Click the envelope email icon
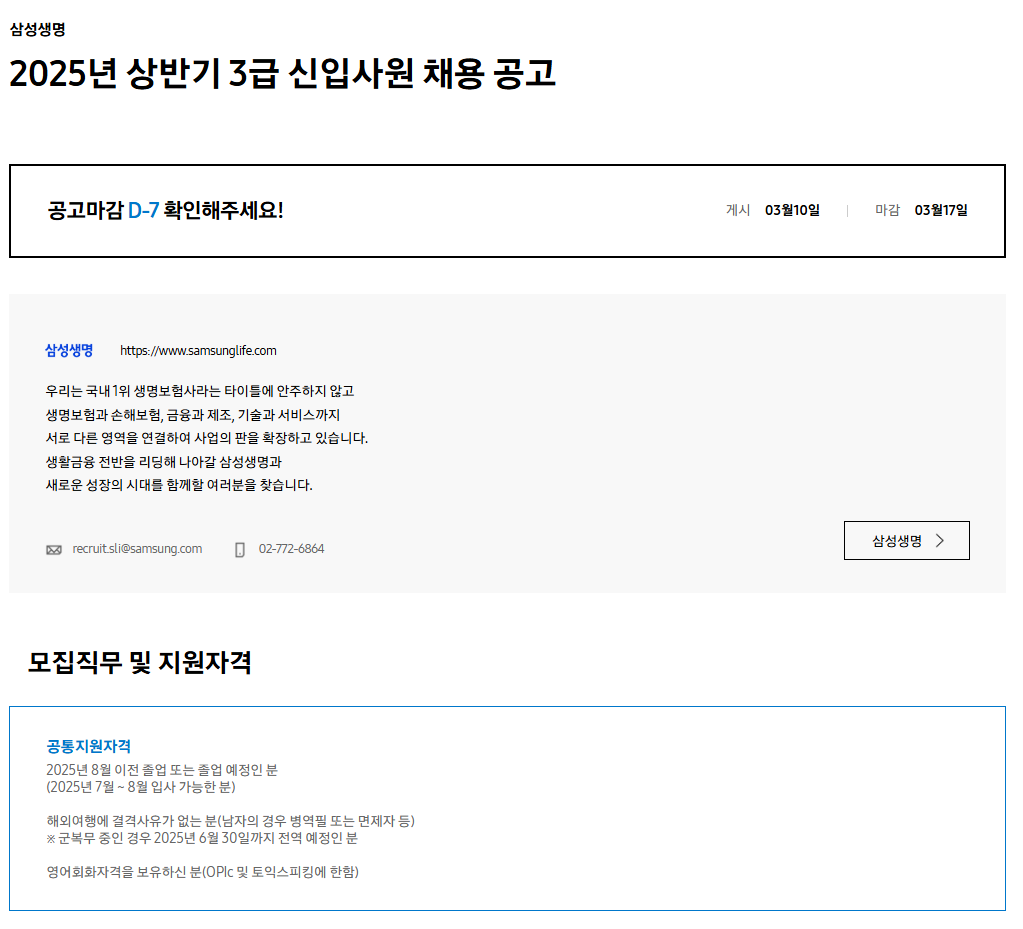The image size is (1023, 929). pos(54,550)
